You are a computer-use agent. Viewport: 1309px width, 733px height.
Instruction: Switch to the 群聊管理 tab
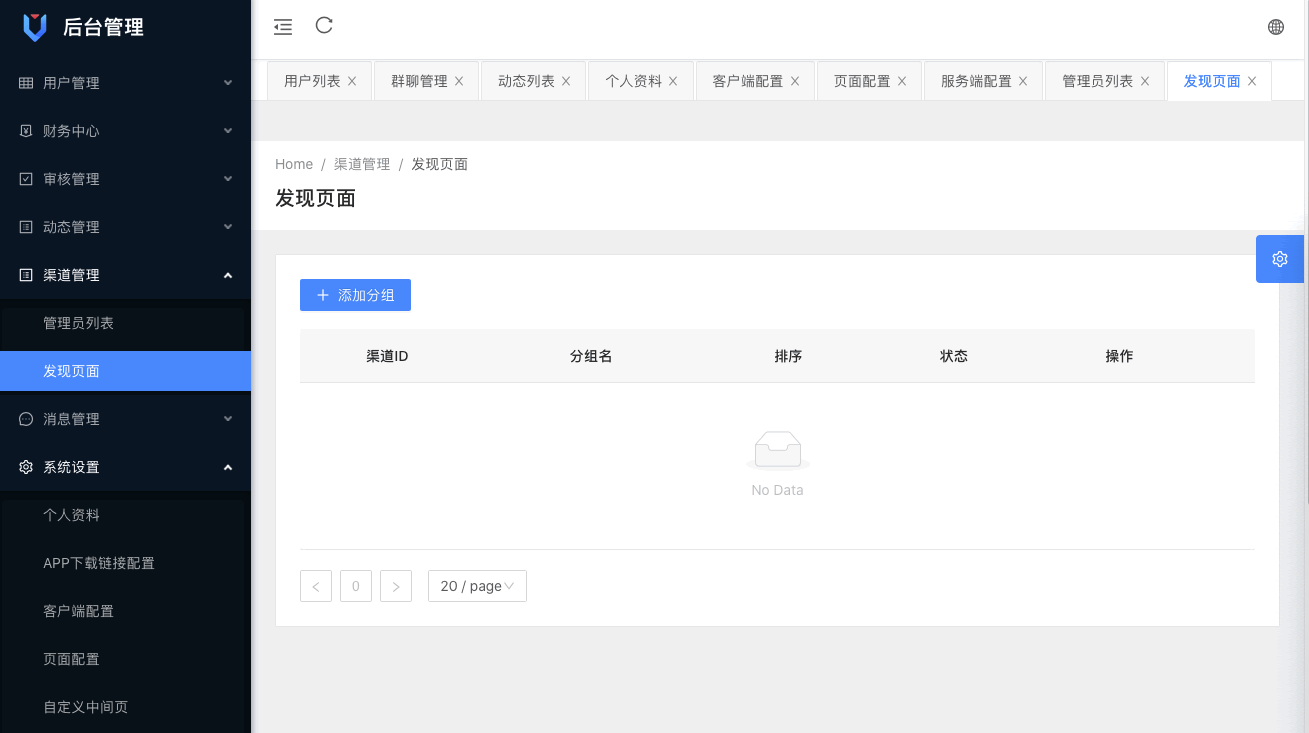419,82
